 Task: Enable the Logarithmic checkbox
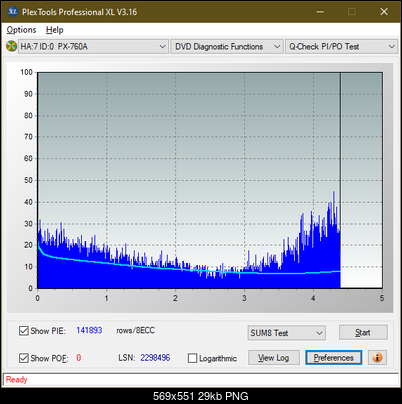click(x=192, y=358)
